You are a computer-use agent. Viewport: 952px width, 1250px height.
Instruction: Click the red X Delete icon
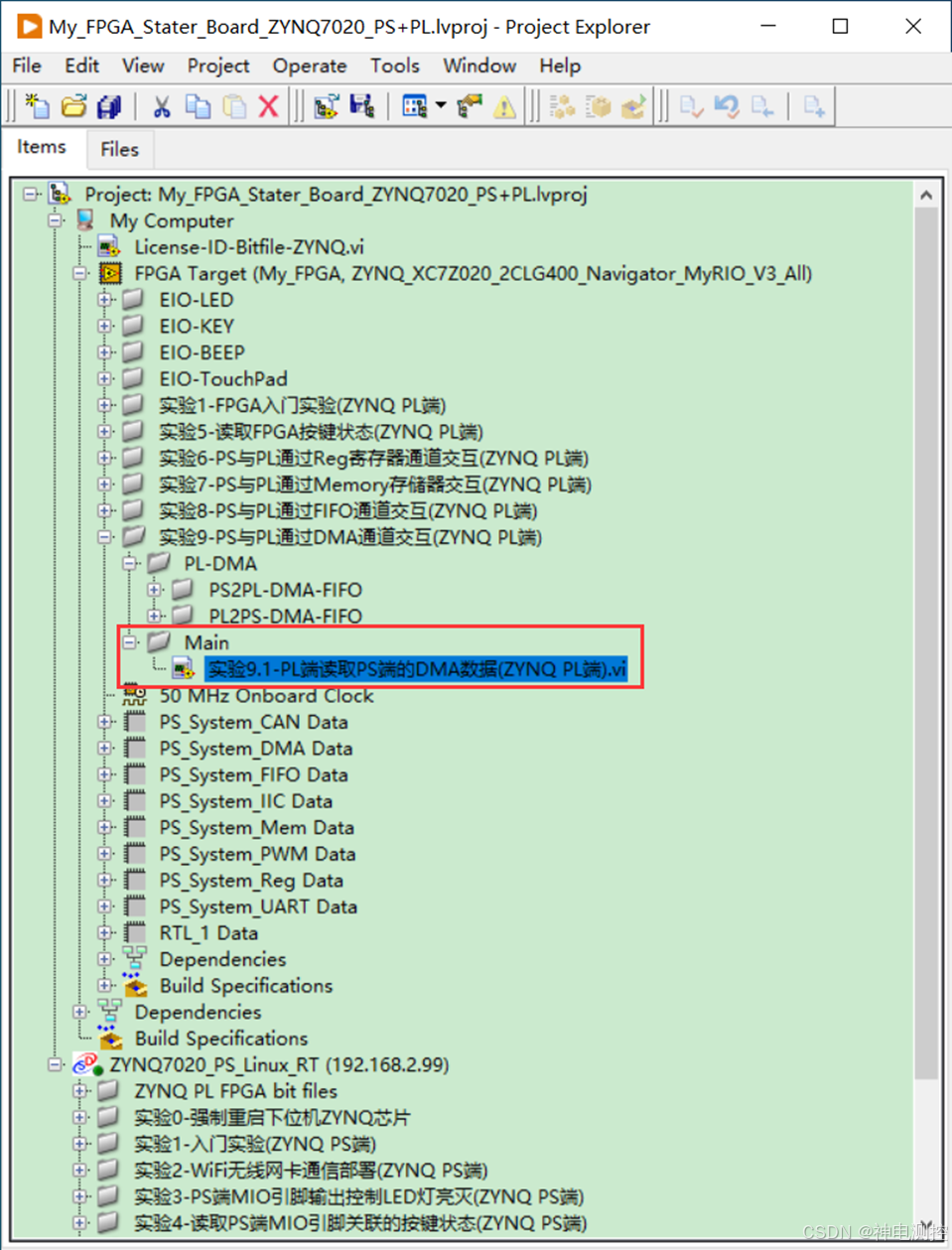pos(269,106)
